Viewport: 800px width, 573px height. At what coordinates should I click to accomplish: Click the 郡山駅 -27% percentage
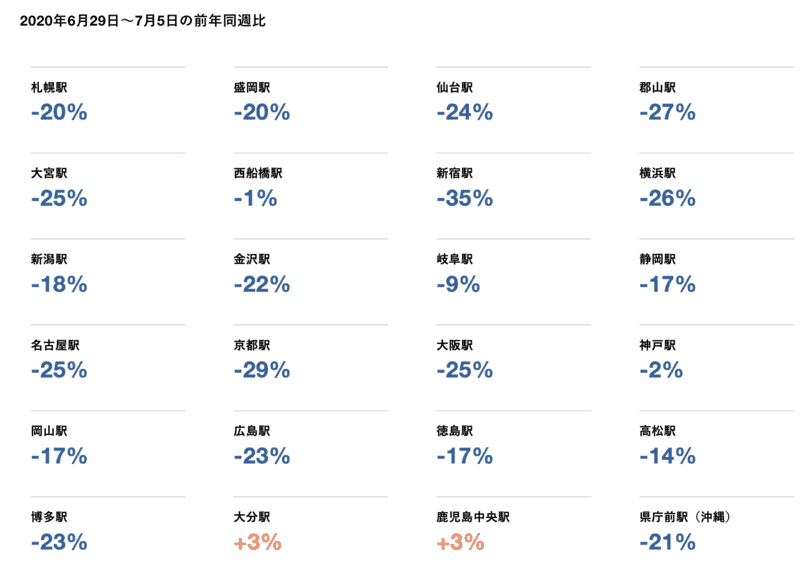pos(667,112)
